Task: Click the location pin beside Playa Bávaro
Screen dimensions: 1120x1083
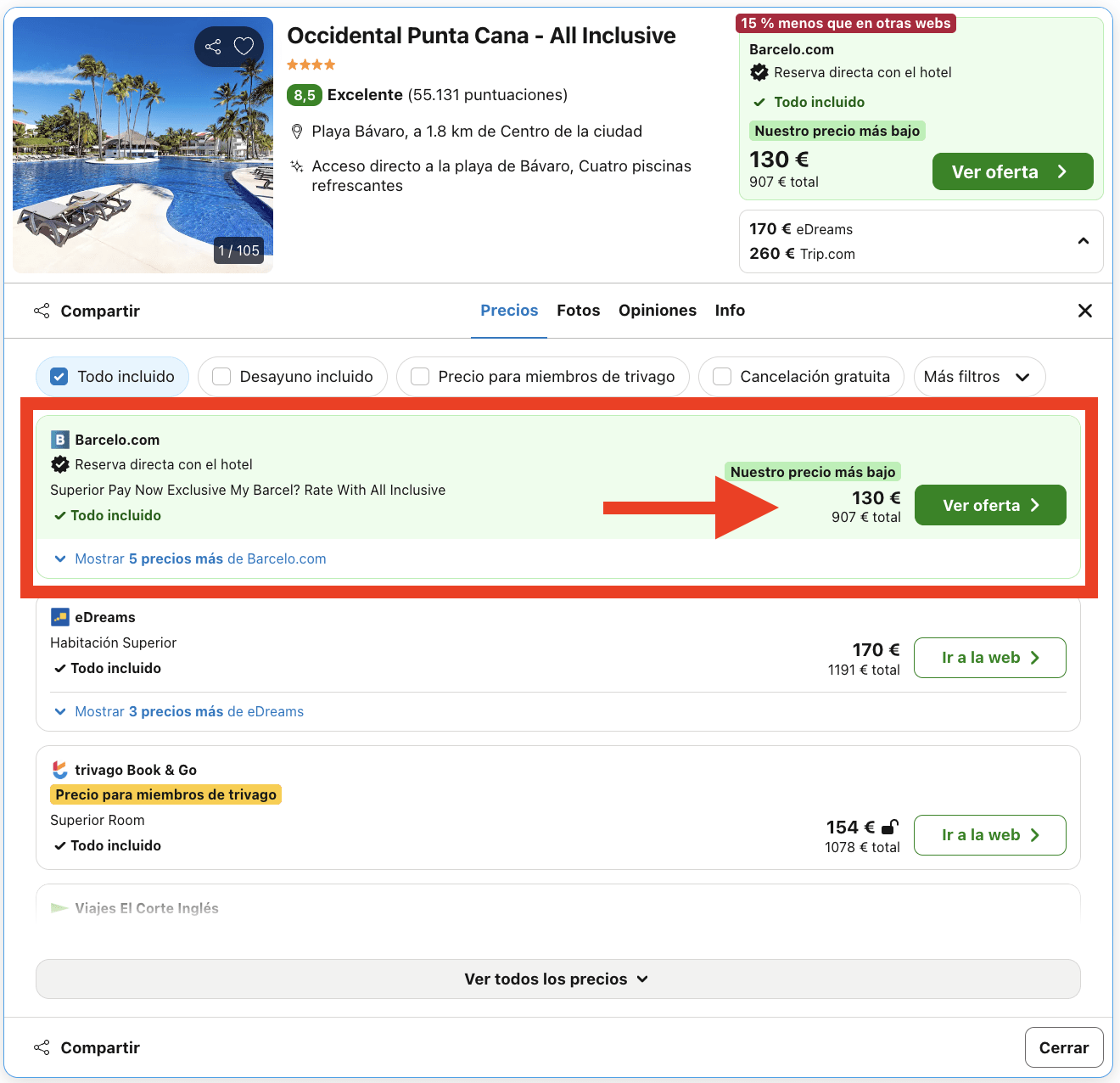Action: click(296, 131)
